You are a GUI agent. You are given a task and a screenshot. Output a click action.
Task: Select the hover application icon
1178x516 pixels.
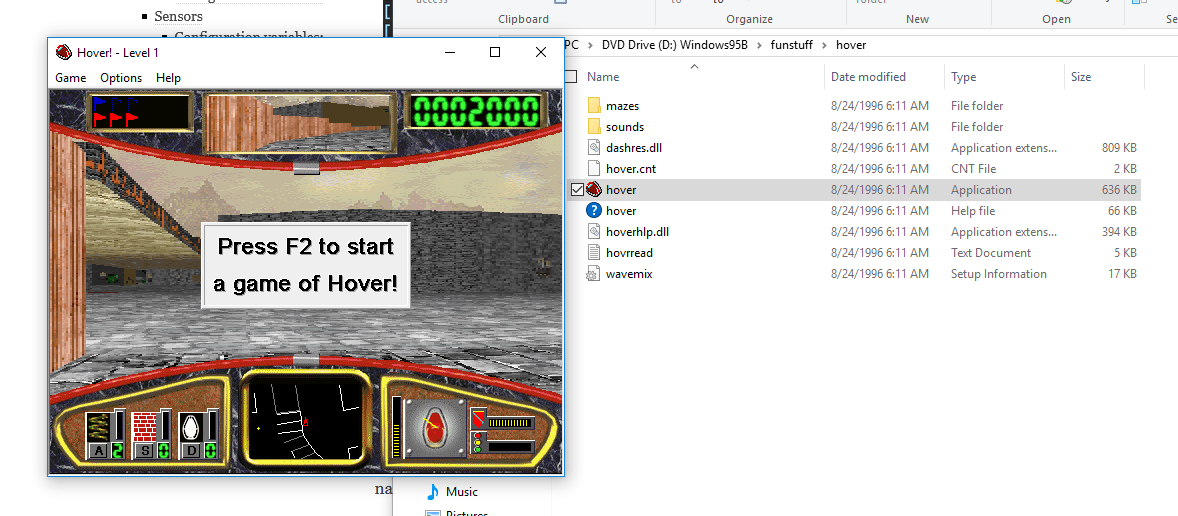click(x=594, y=190)
